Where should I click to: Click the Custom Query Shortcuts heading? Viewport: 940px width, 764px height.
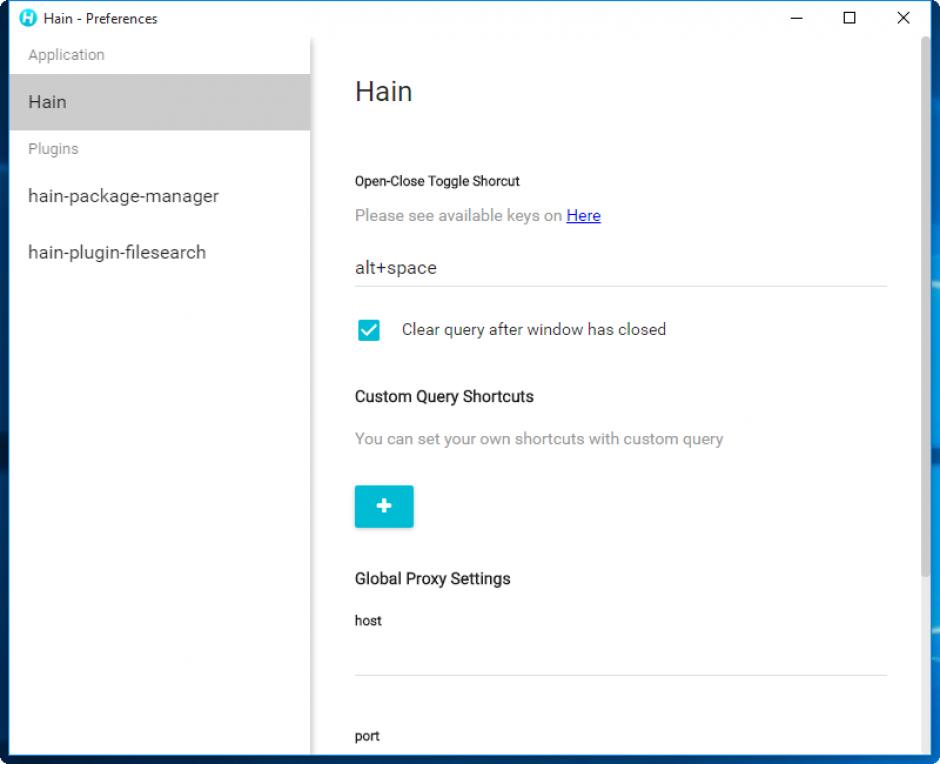tap(444, 396)
